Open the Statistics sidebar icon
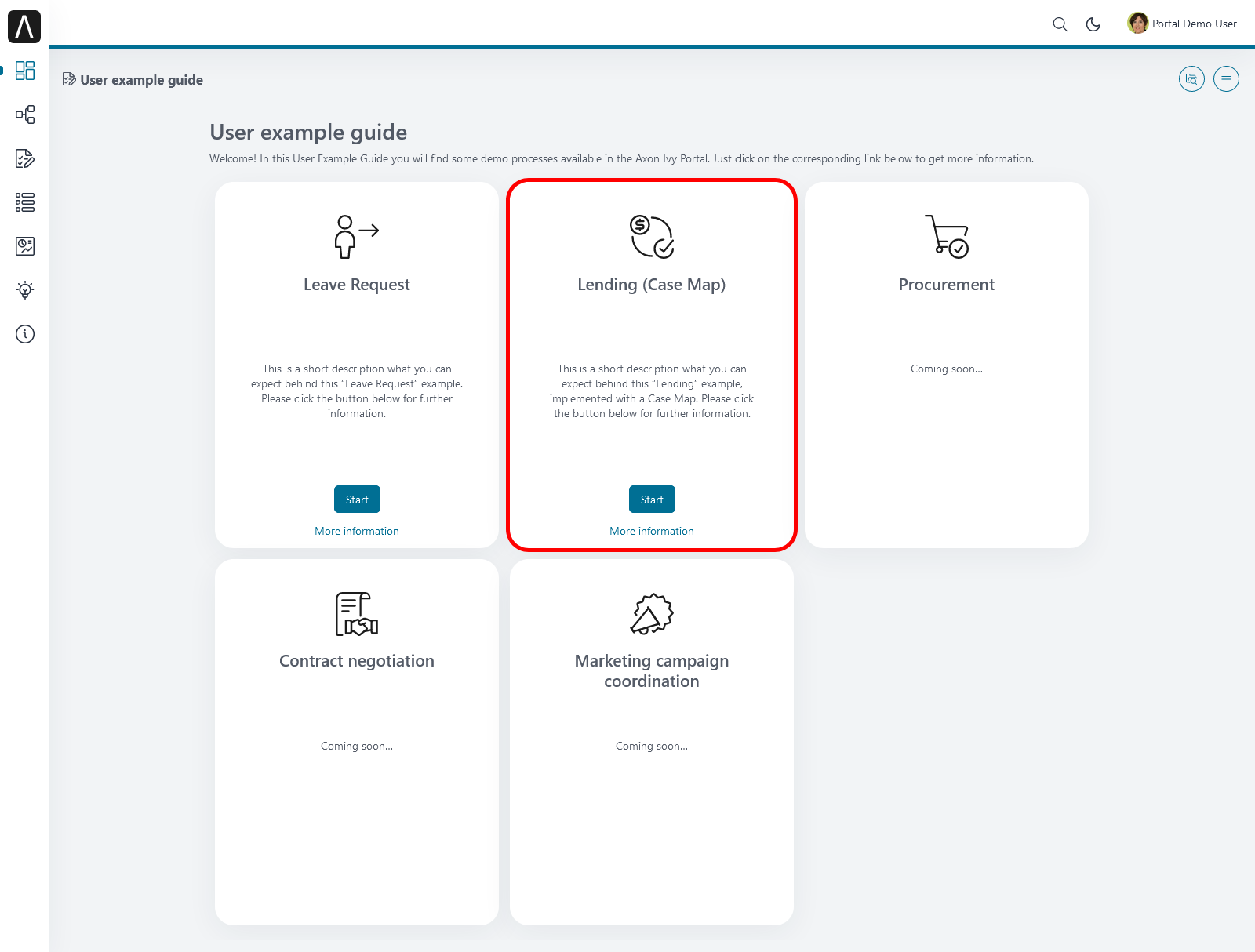1255x952 pixels. 25,246
